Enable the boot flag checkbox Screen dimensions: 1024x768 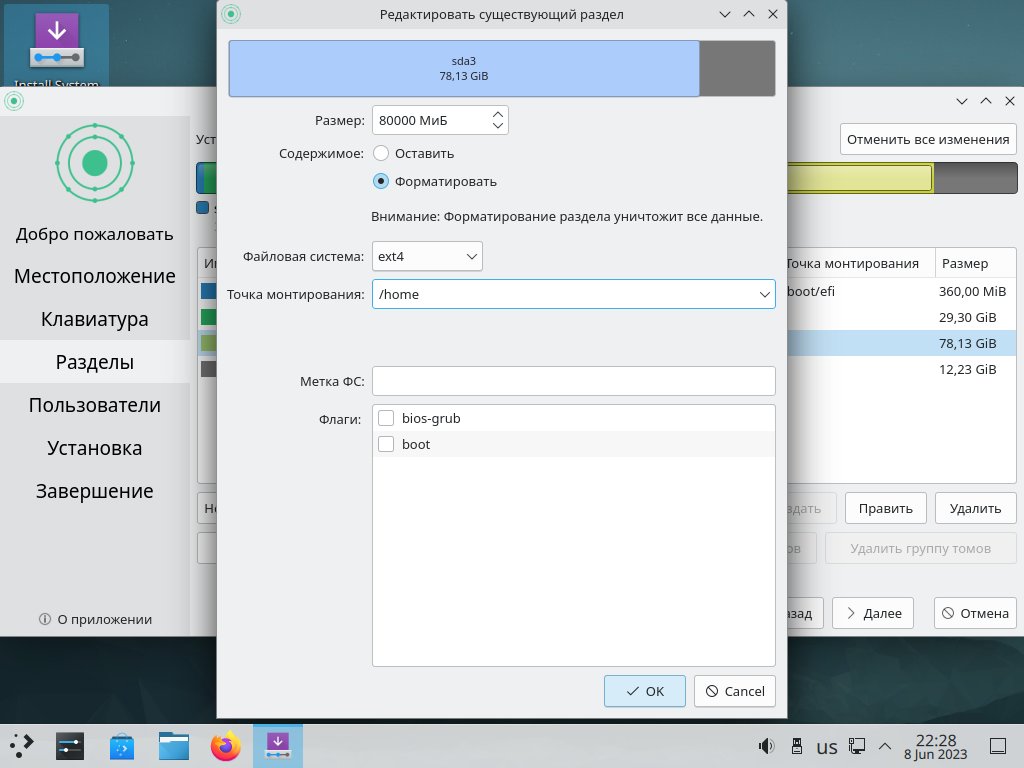coord(386,444)
